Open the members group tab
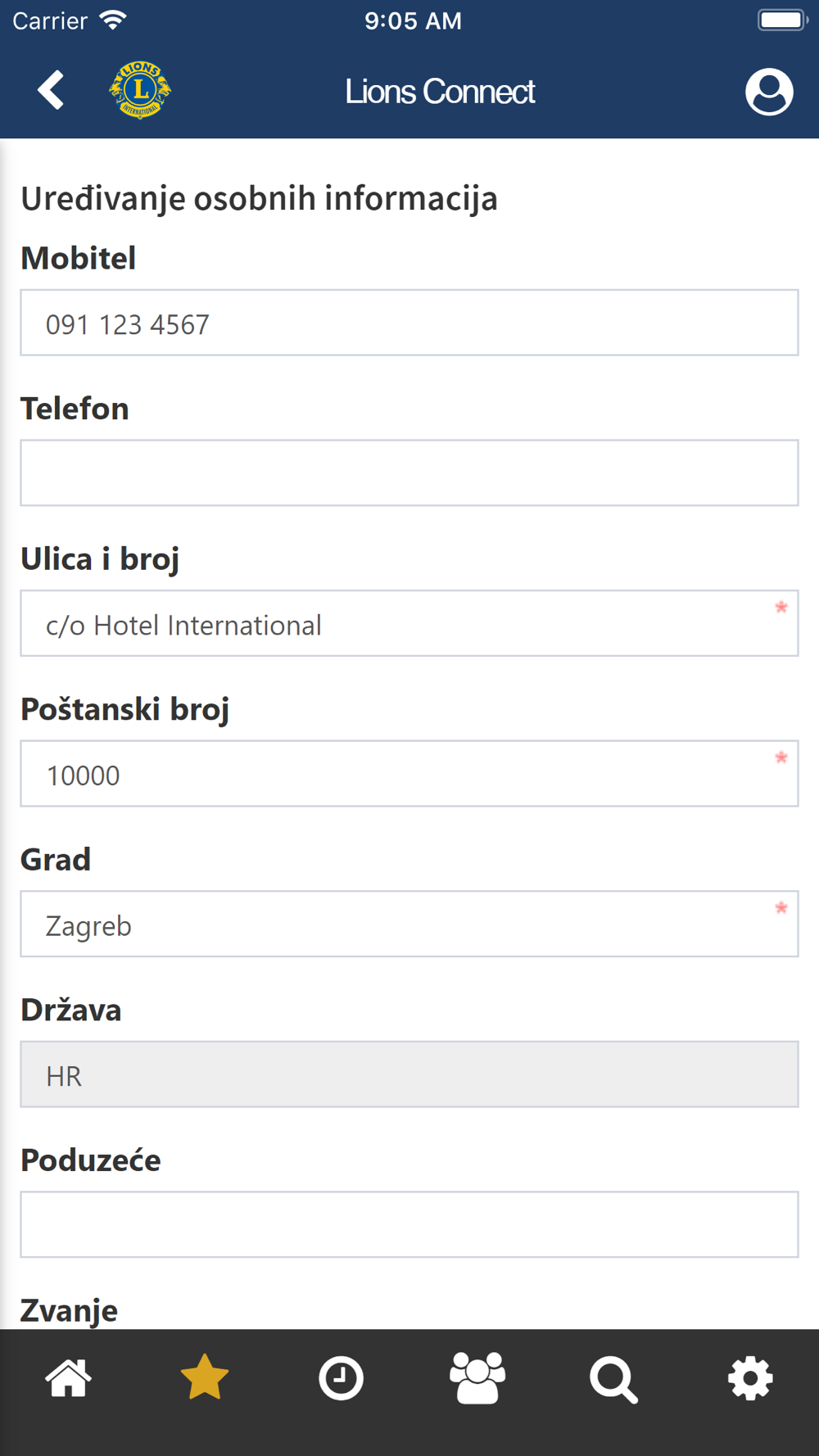Viewport: 819px width, 1456px height. pyautogui.click(x=477, y=1378)
